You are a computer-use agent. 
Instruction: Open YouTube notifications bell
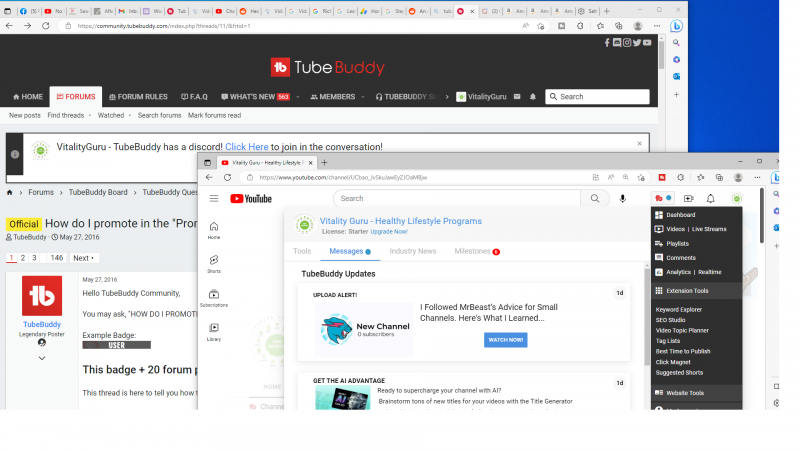[x=710, y=198]
